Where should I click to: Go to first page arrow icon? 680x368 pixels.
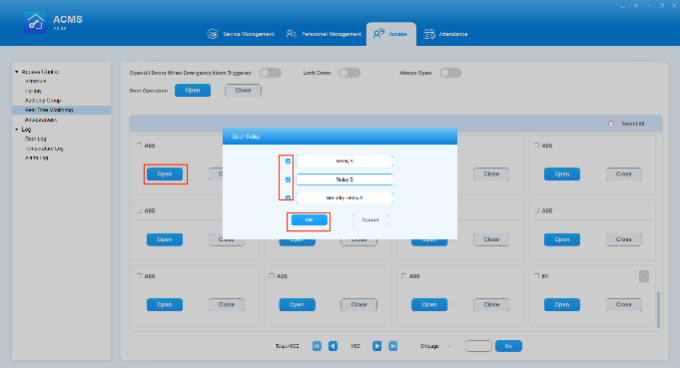[x=317, y=346]
